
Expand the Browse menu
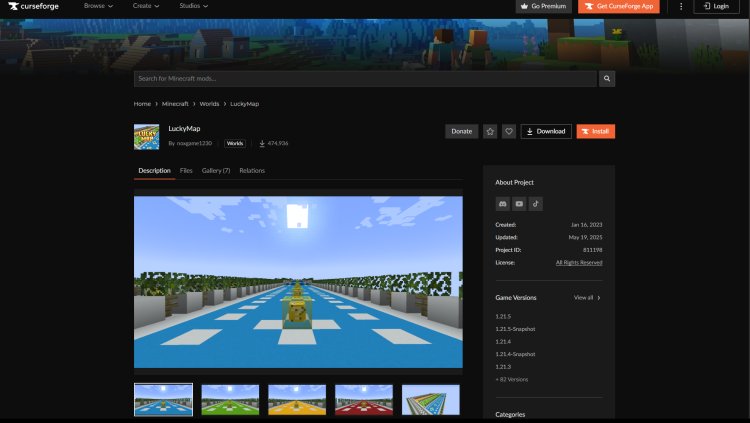[98, 6]
